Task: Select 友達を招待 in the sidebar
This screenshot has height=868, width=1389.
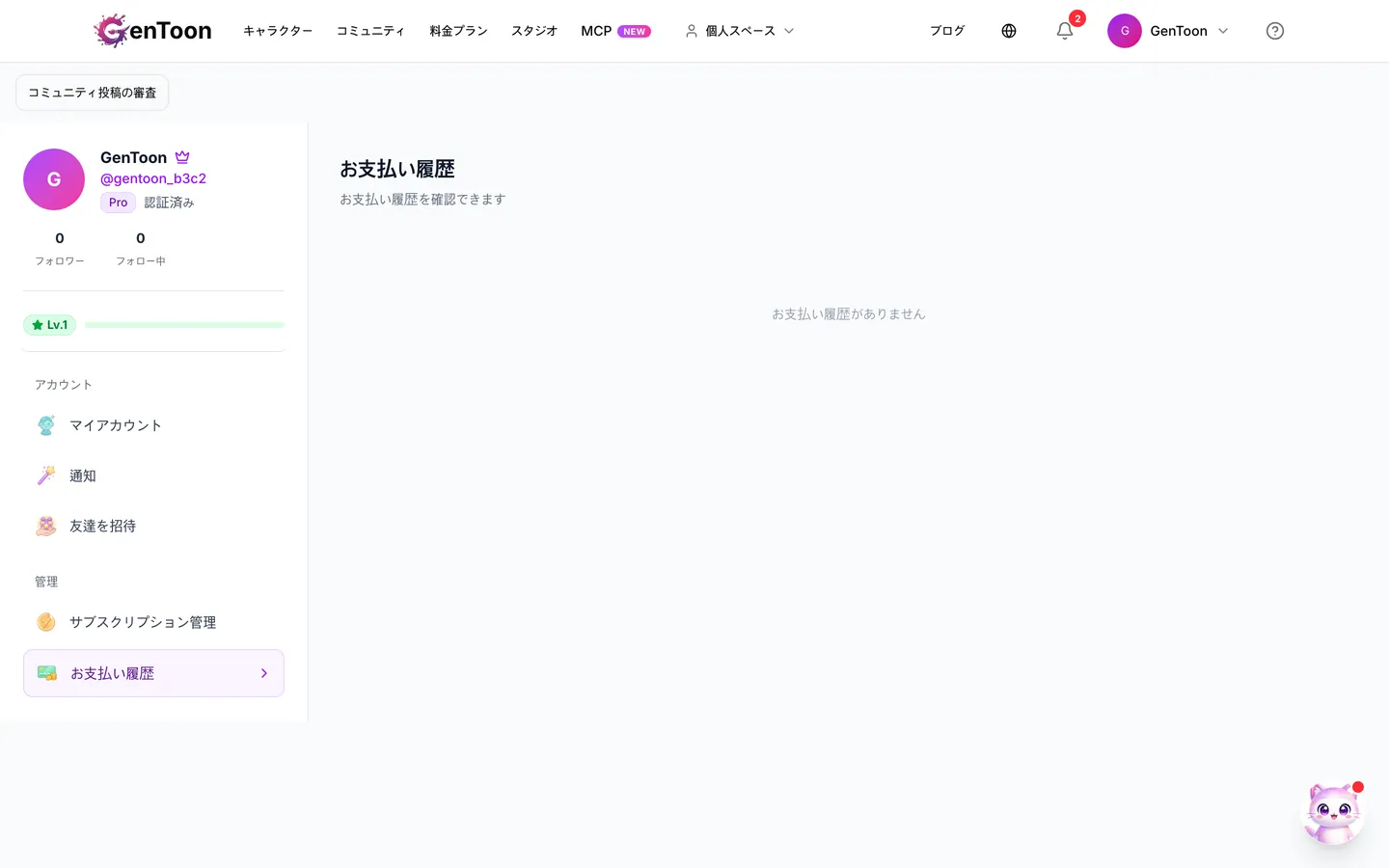Action: (x=153, y=526)
